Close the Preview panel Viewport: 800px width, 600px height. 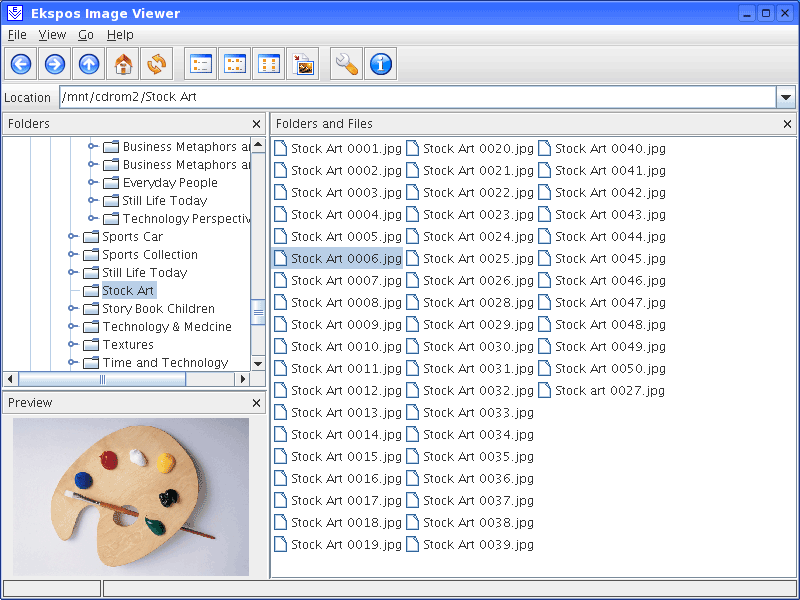(256, 403)
